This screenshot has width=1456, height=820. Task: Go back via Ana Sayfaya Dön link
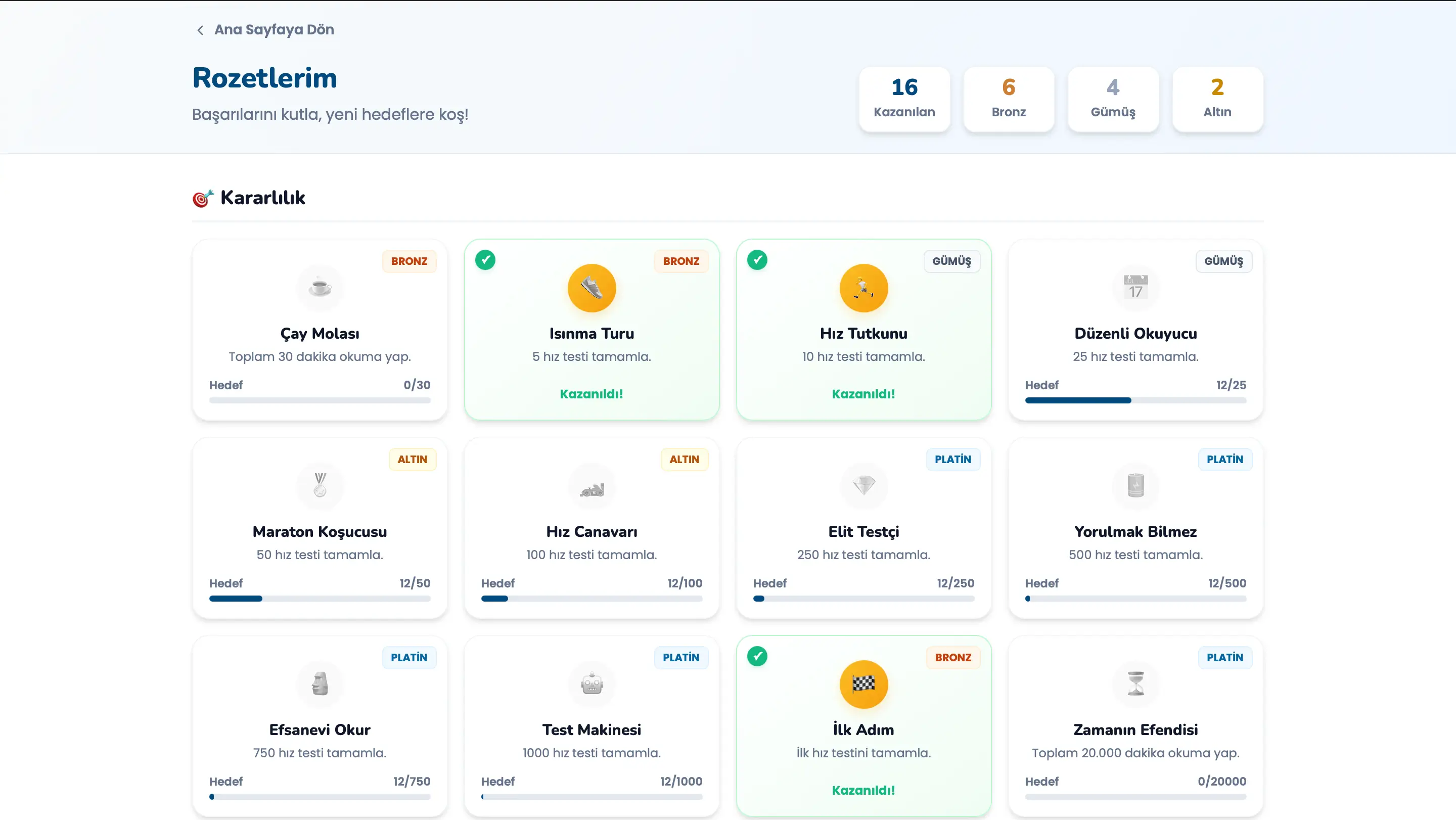tap(274, 30)
